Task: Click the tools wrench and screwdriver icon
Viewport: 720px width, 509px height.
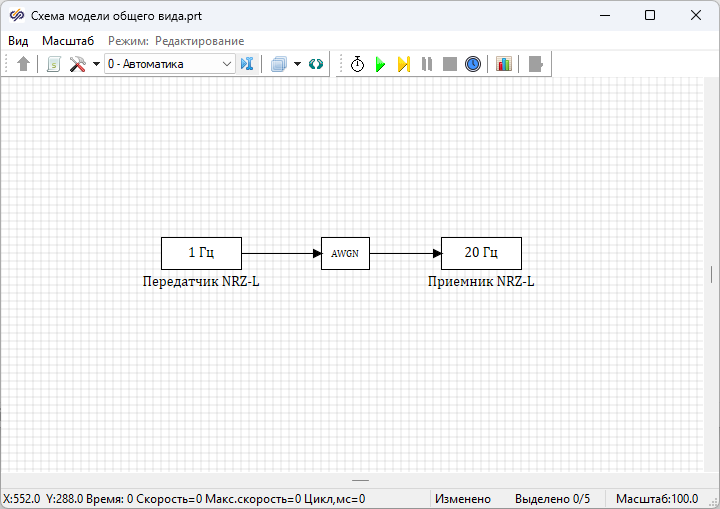Action: click(77, 64)
